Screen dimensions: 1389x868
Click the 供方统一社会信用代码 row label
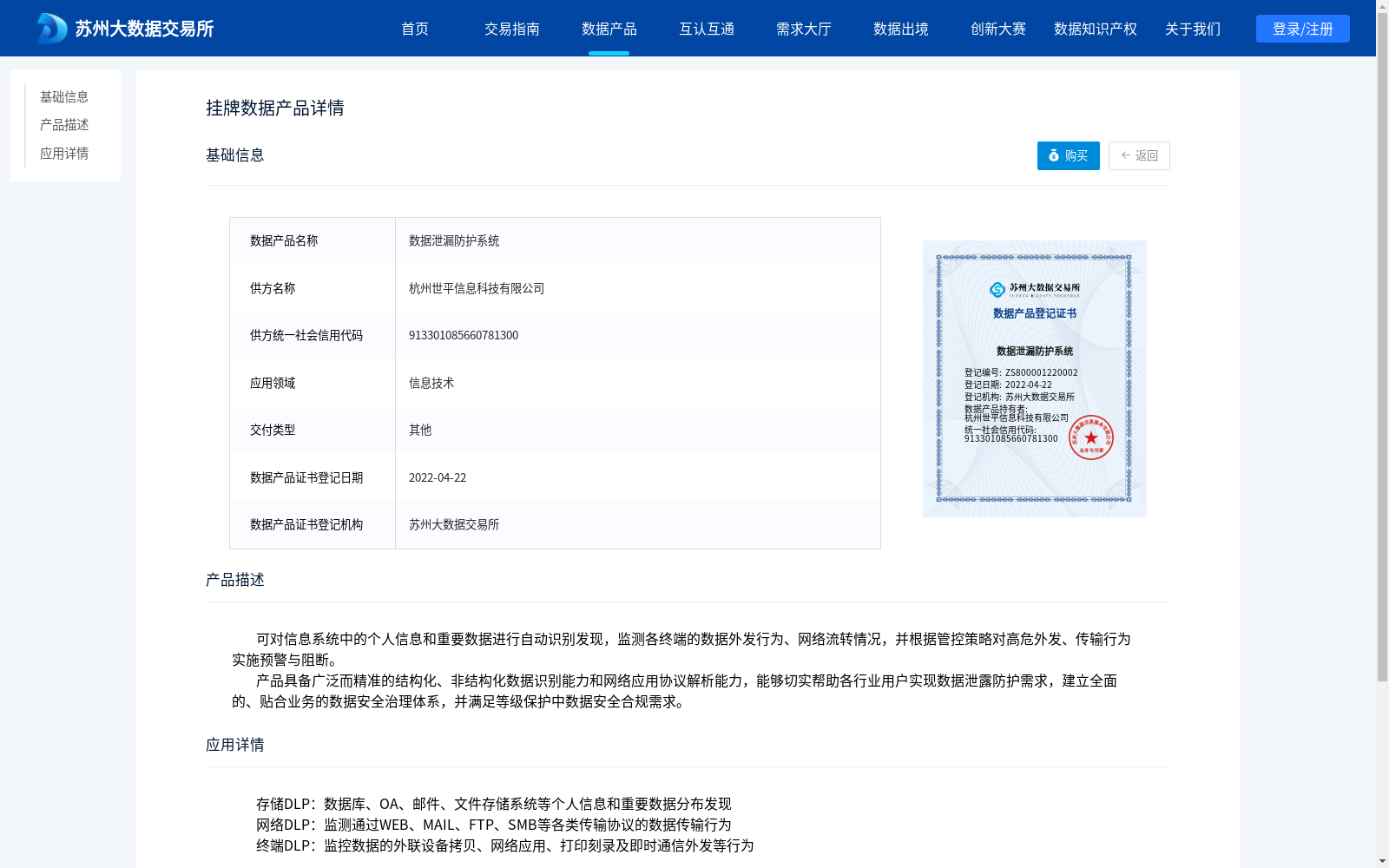coord(306,335)
